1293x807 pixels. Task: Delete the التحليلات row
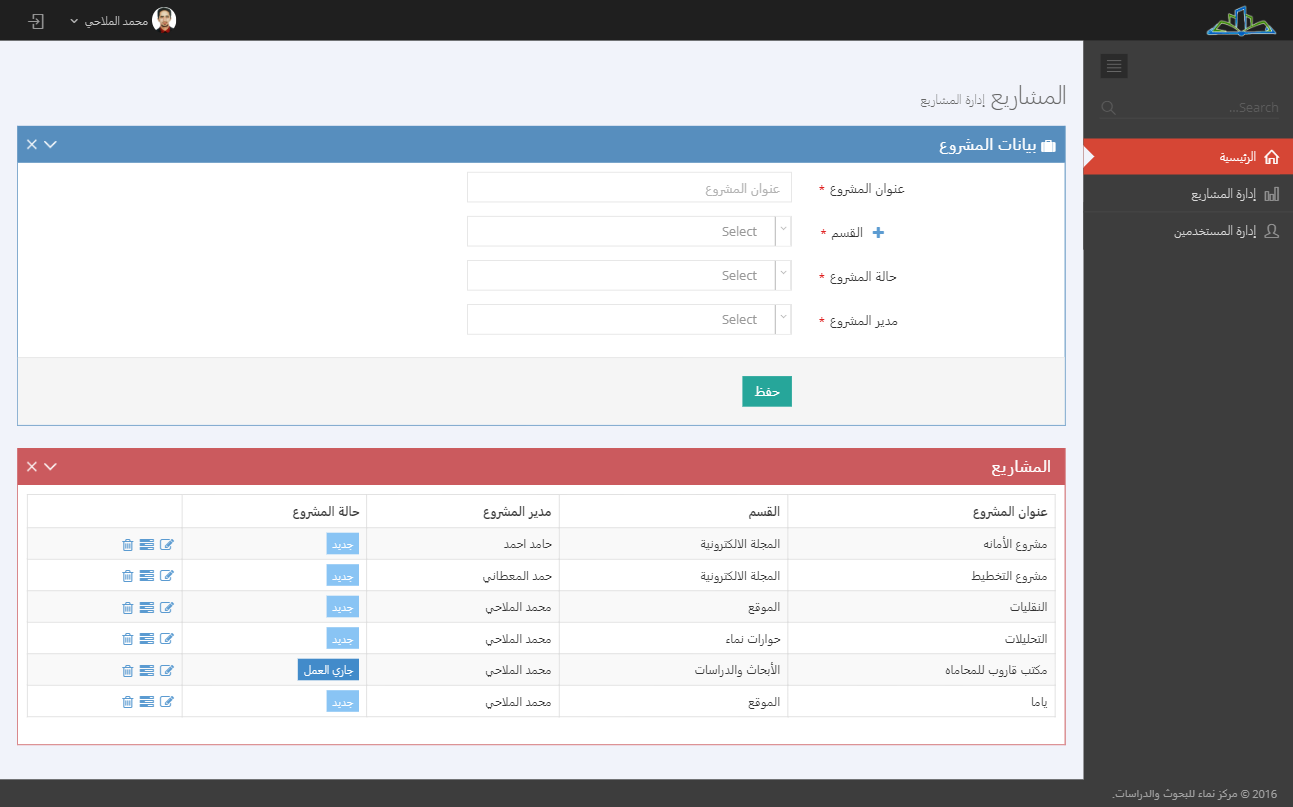(x=127, y=639)
